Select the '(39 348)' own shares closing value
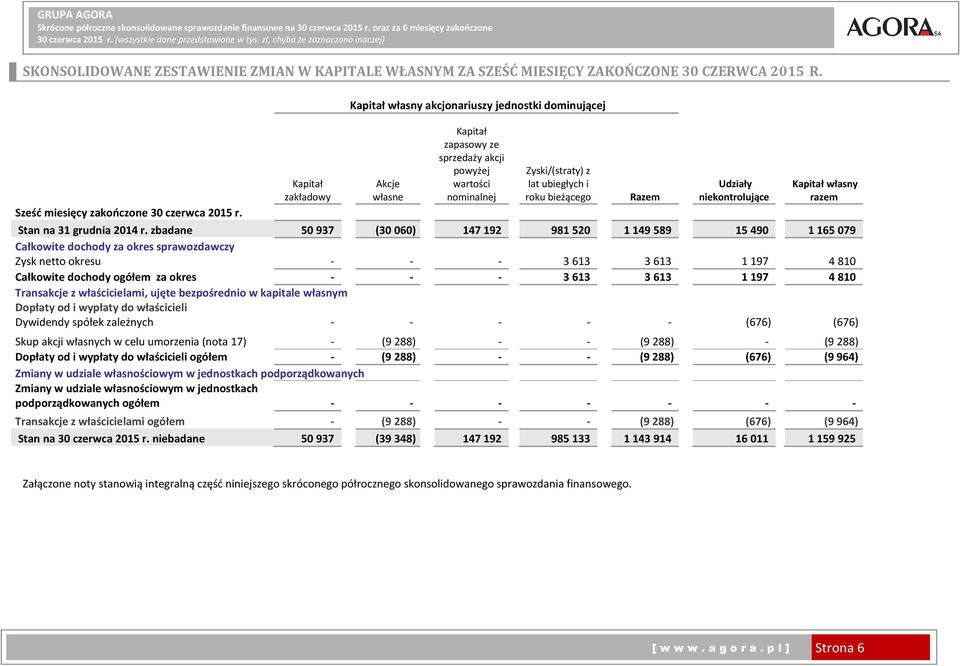The height and width of the screenshot is (666, 960). tap(396, 438)
